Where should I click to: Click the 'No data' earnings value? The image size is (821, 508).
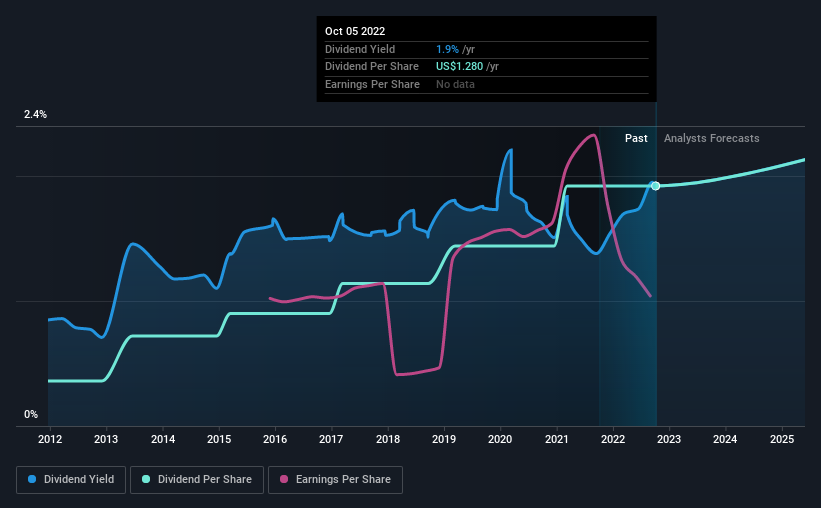tap(456, 84)
